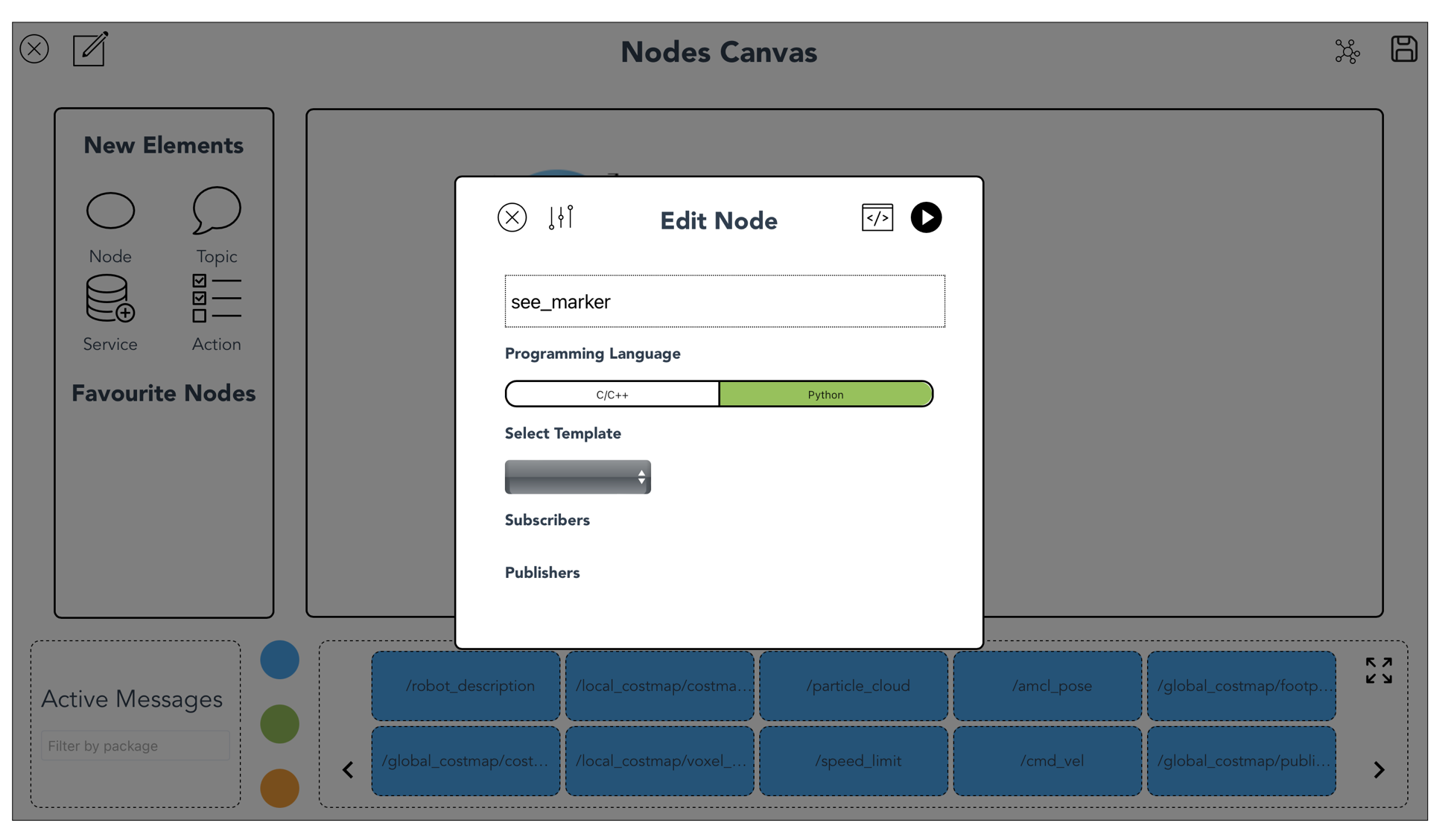Click the pencil edit icon in the header
1454x840 pixels.
click(x=90, y=50)
